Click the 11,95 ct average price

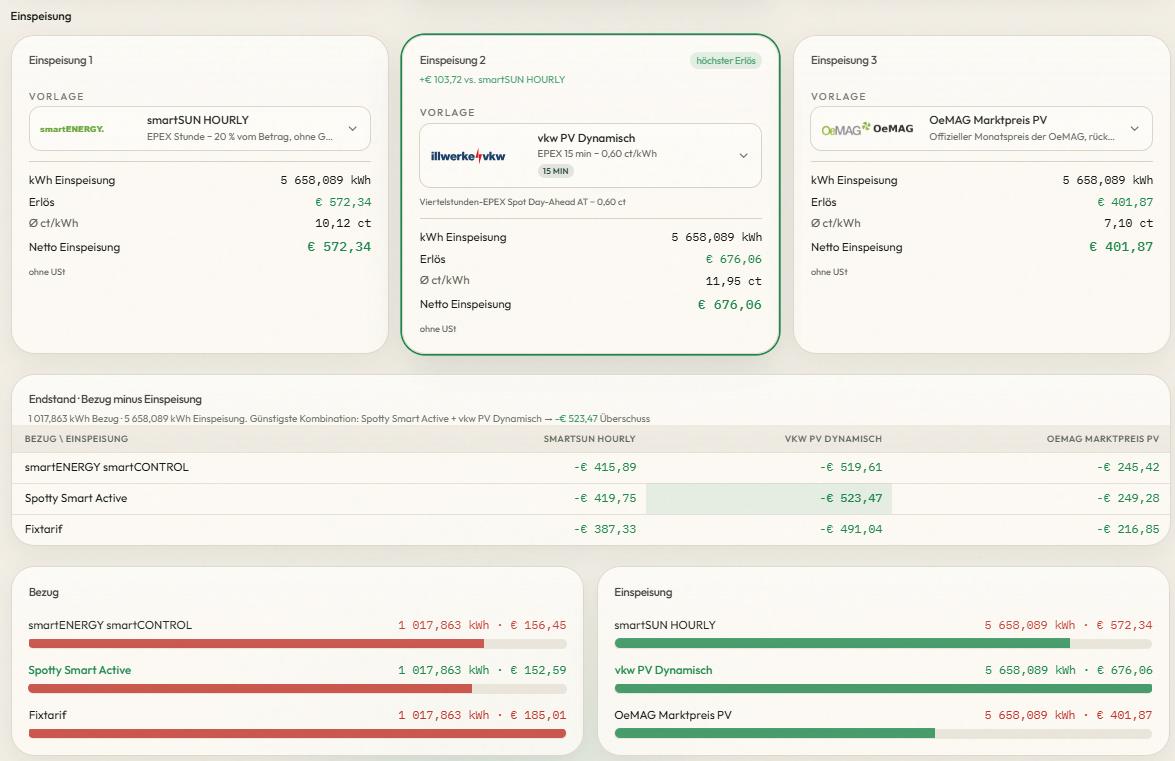click(733, 281)
